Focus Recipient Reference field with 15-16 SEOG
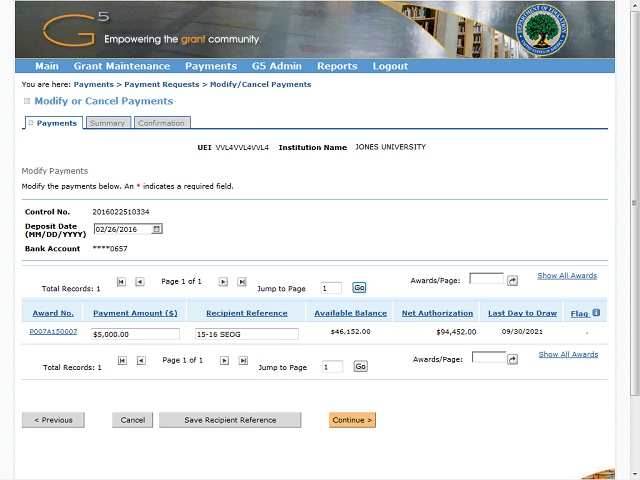640x480 pixels. 247,334
